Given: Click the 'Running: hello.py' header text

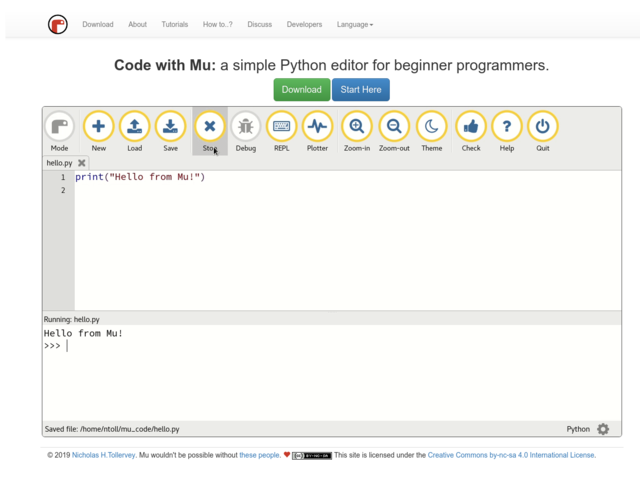Looking at the screenshot, I should (x=72, y=319).
